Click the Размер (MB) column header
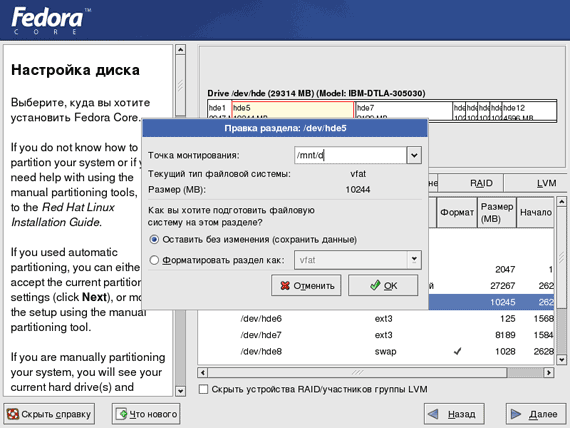Image resolution: width=570 pixels, height=428 pixels. click(497, 212)
